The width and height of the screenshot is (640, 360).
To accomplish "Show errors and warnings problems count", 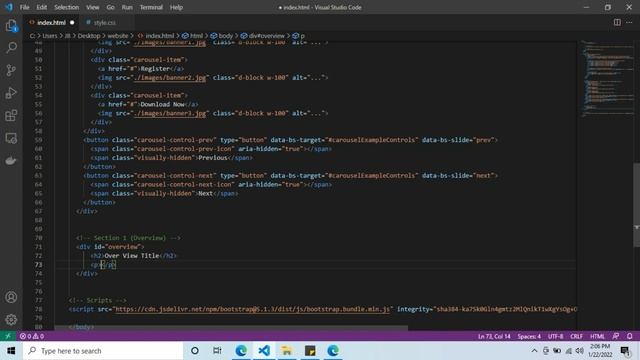I will (32, 336).
